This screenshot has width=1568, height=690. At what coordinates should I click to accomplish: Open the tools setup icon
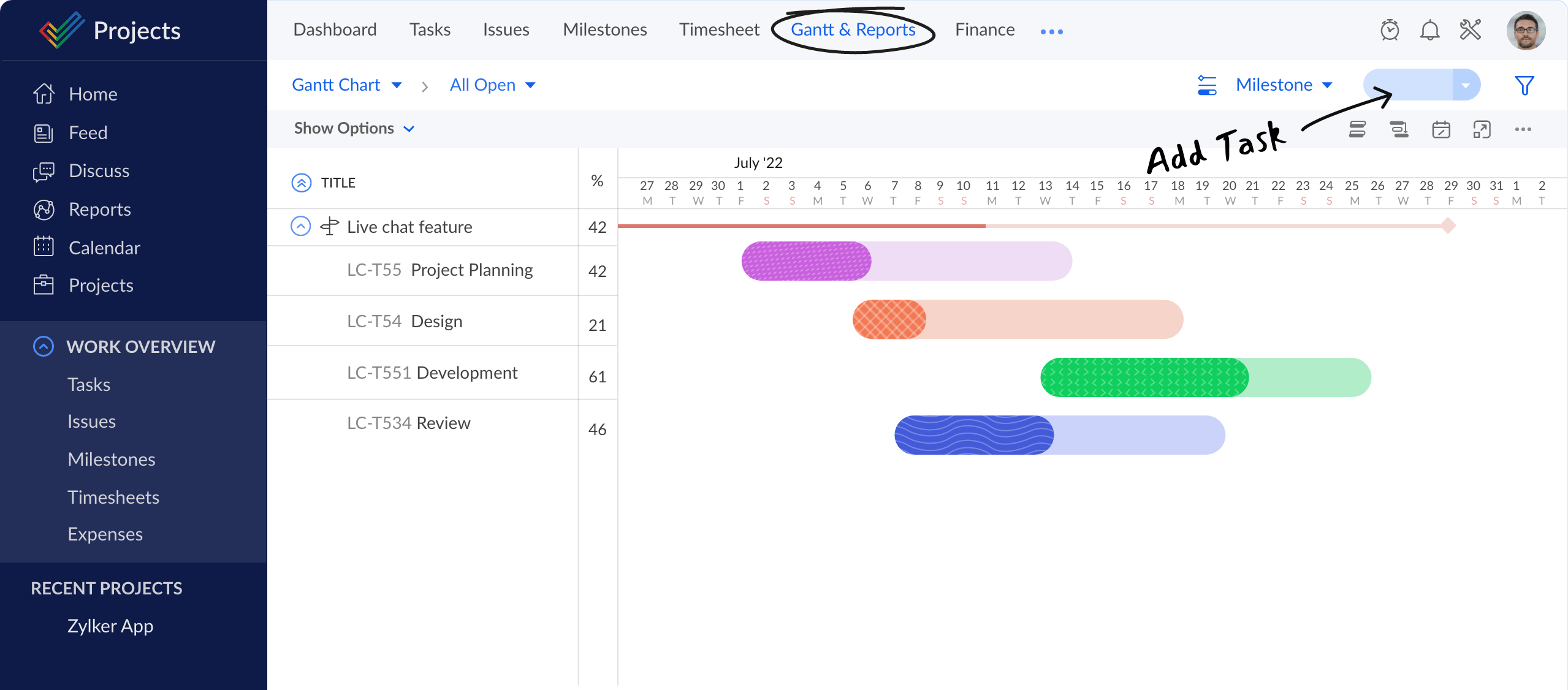1470,30
